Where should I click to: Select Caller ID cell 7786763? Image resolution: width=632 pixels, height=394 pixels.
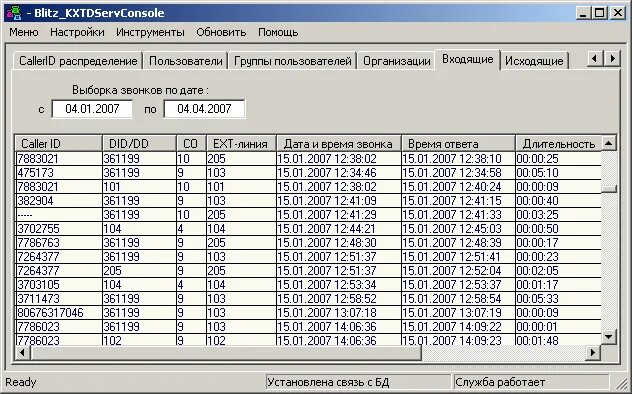[x=58, y=243]
